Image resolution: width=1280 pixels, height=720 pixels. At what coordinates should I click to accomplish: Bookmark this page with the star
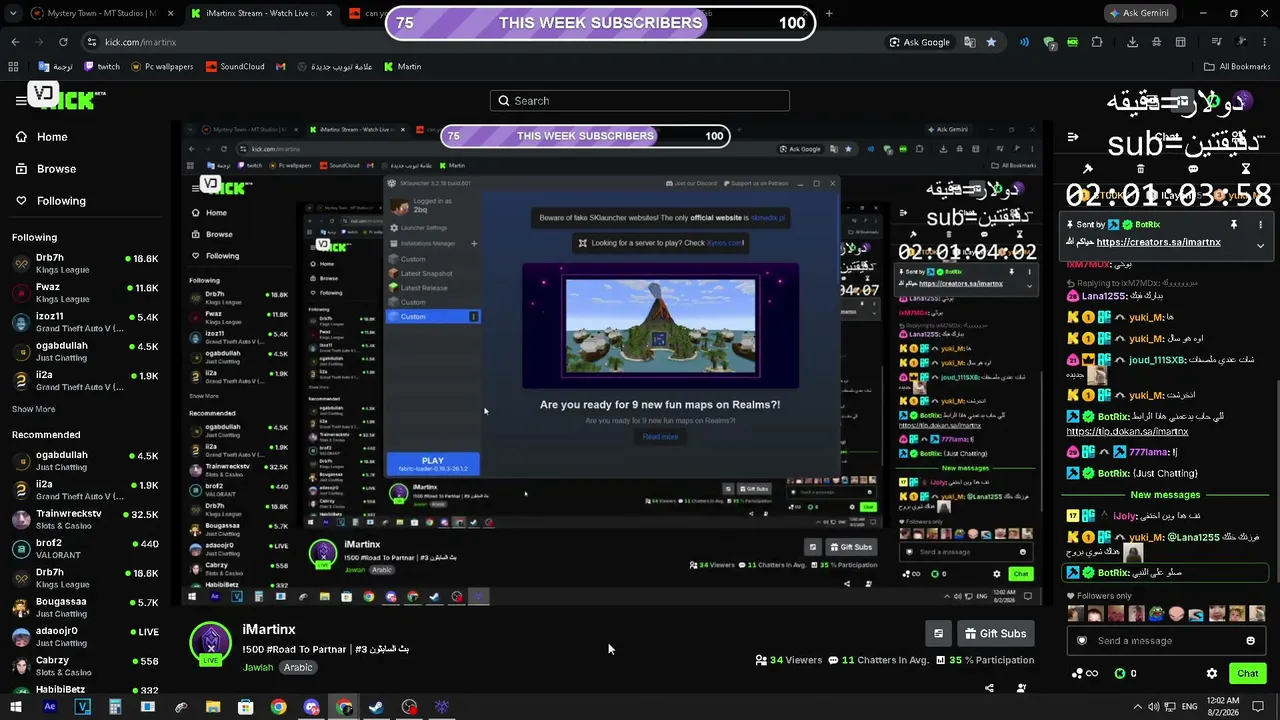[991, 42]
